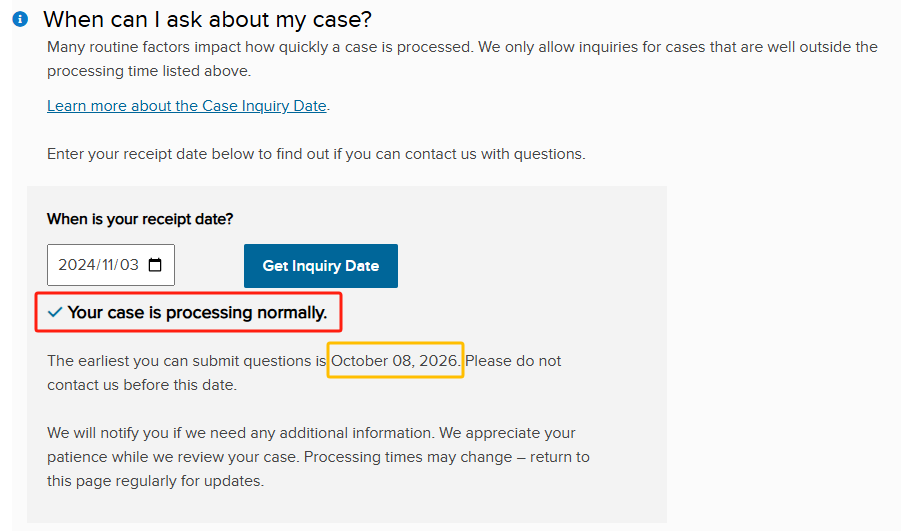The width and height of the screenshot is (901, 531).
Task: Click the this page regularly for updates line
Action: tap(156, 480)
